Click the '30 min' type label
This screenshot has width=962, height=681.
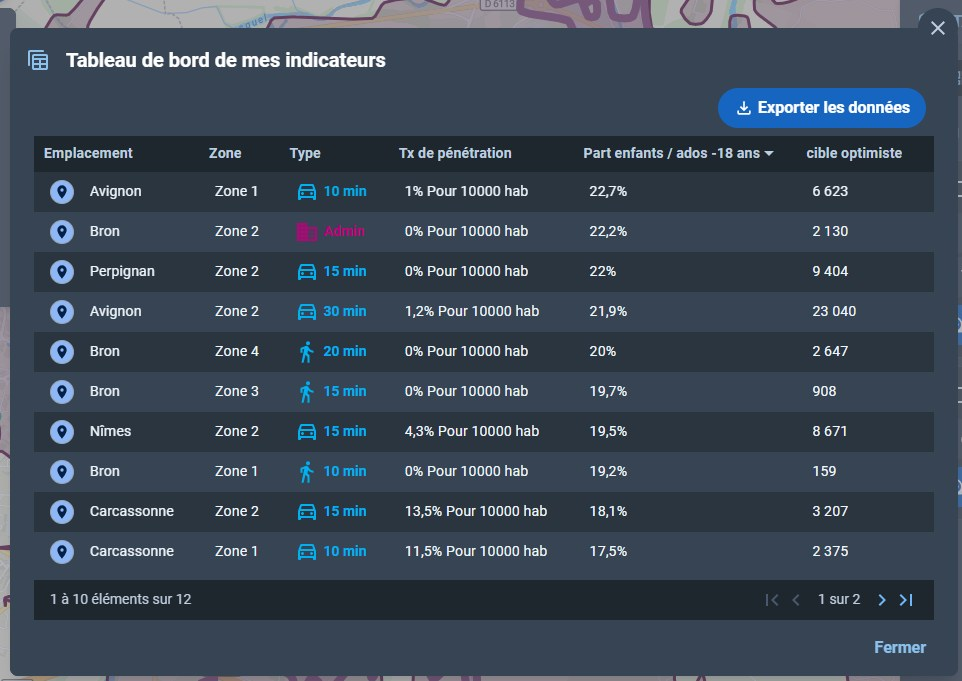coord(345,312)
